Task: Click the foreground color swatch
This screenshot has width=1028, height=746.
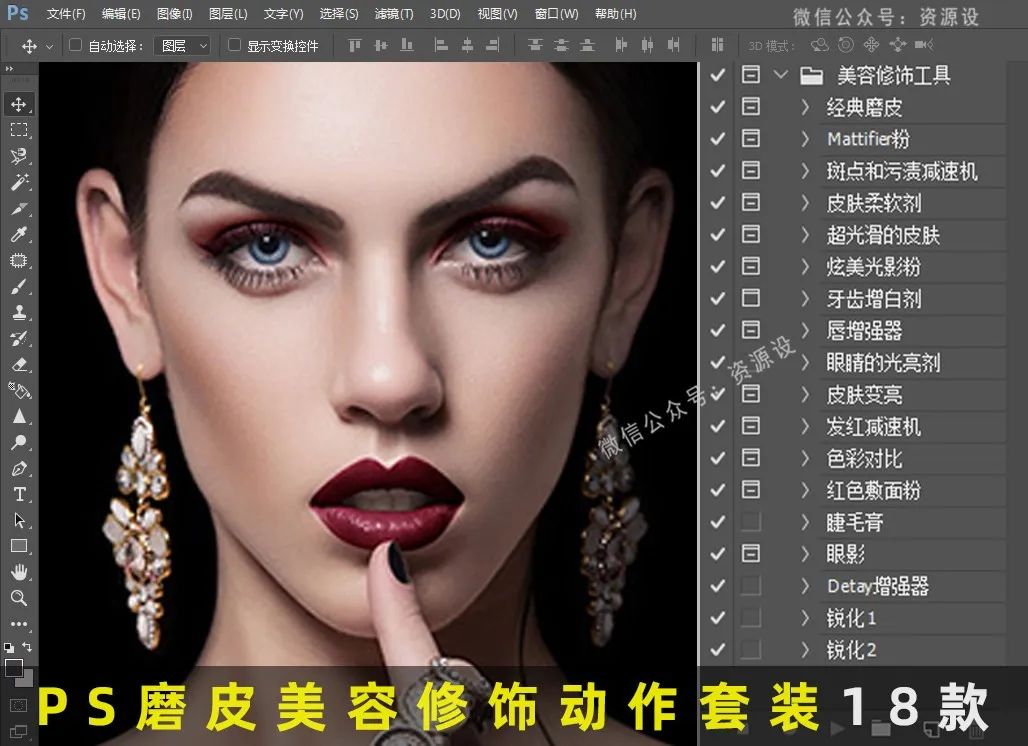Action: tap(13, 666)
